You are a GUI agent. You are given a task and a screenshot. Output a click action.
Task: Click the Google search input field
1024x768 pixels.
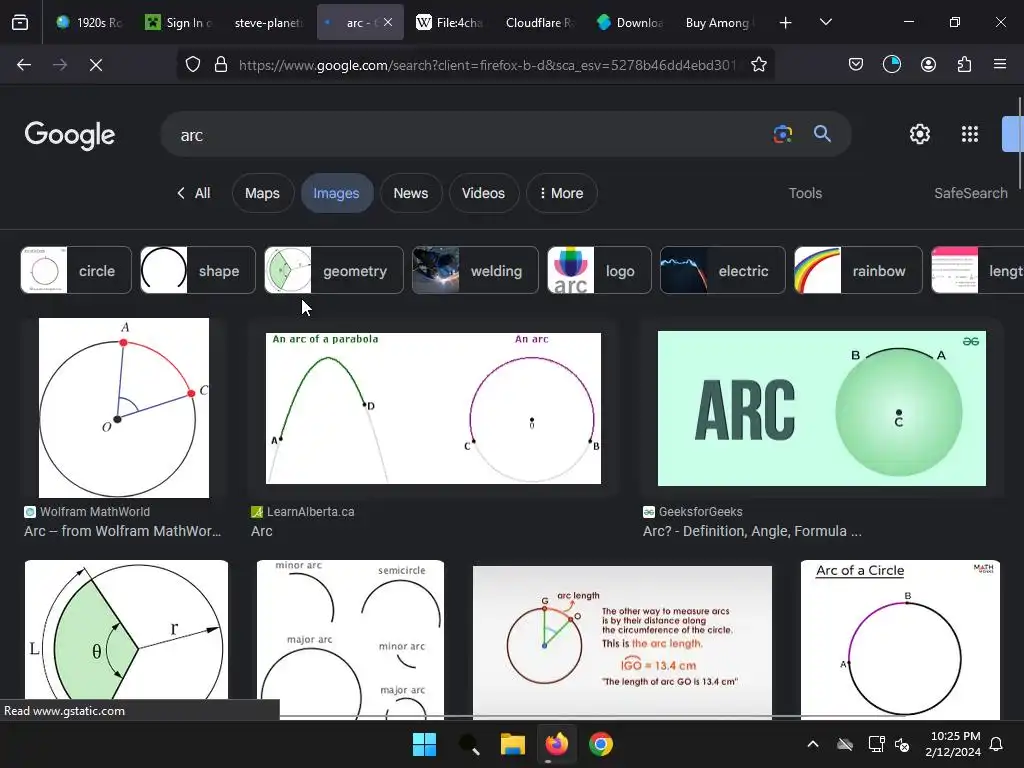(x=470, y=135)
